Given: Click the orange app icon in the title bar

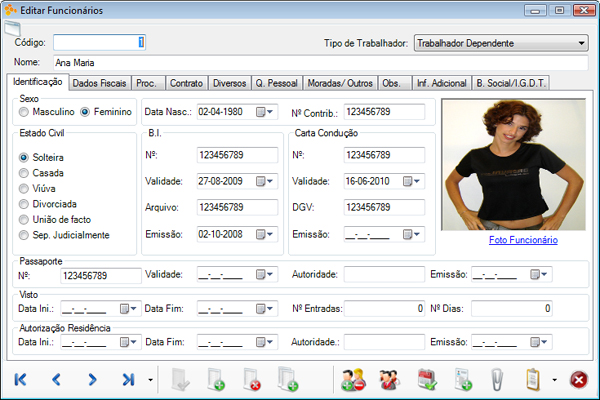Looking at the screenshot, I should 10,10.
